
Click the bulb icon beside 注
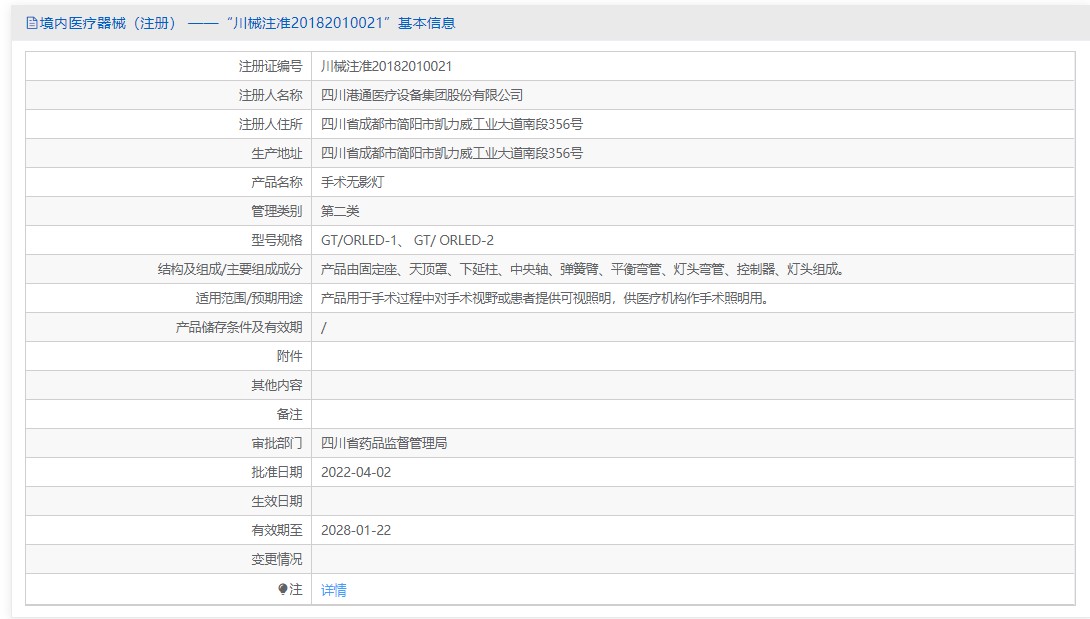tap(283, 590)
